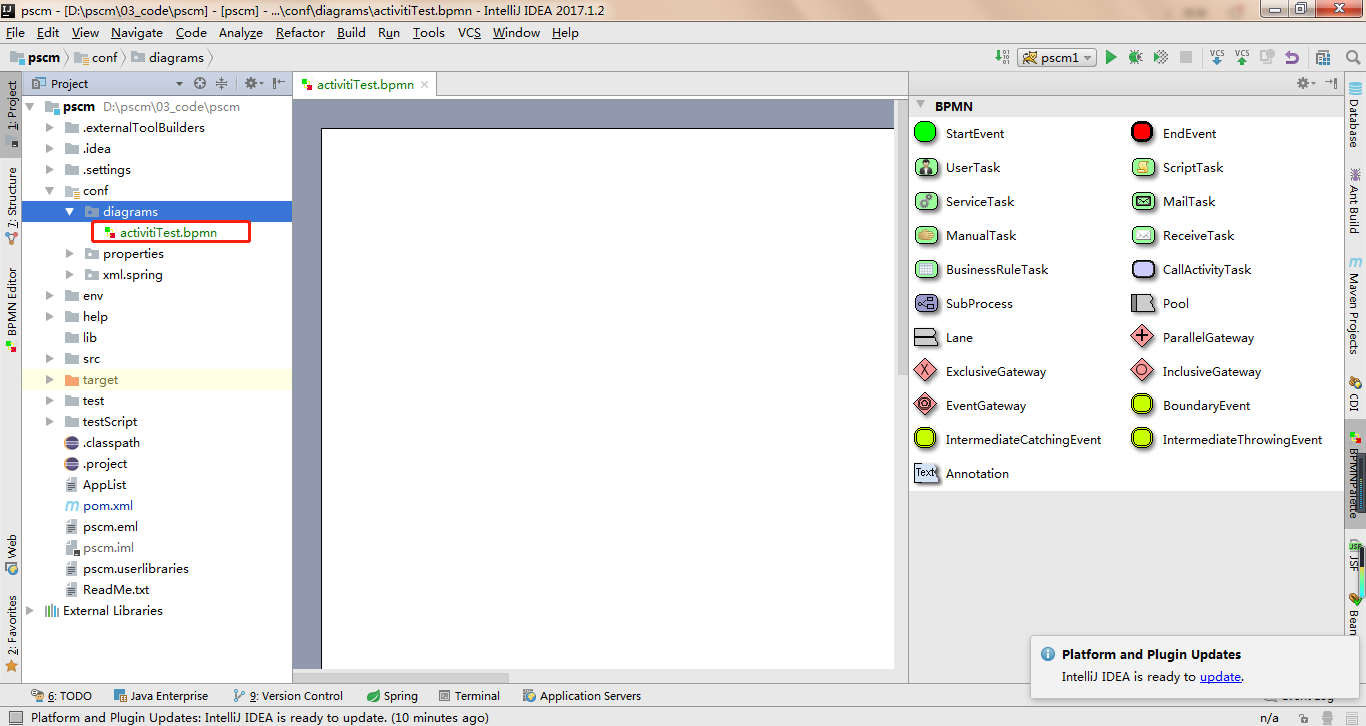
Task: Run pscm1 with the green play button
Action: pyautogui.click(x=1111, y=58)
